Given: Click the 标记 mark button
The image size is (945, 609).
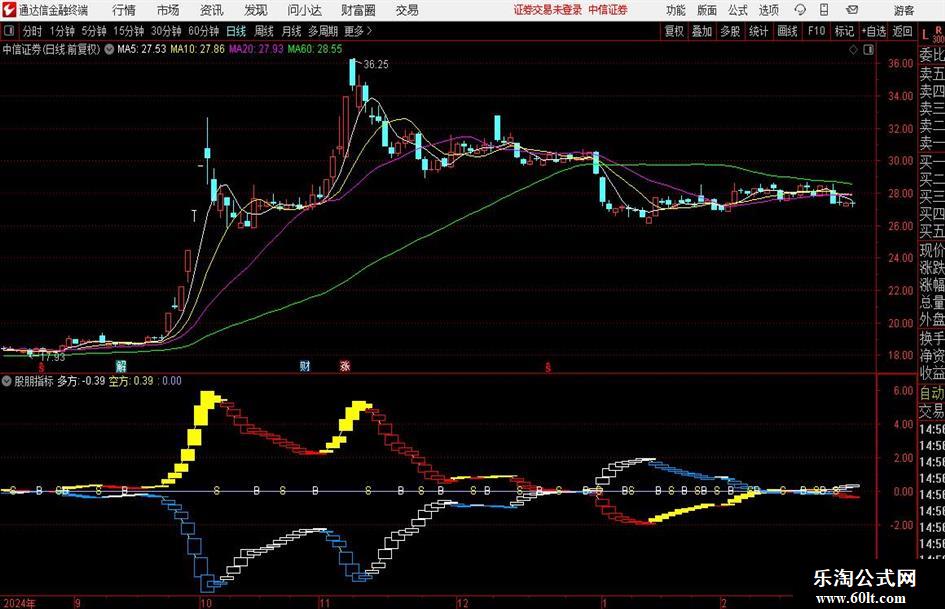Looking at the screenshot, I should click(844, 31).
